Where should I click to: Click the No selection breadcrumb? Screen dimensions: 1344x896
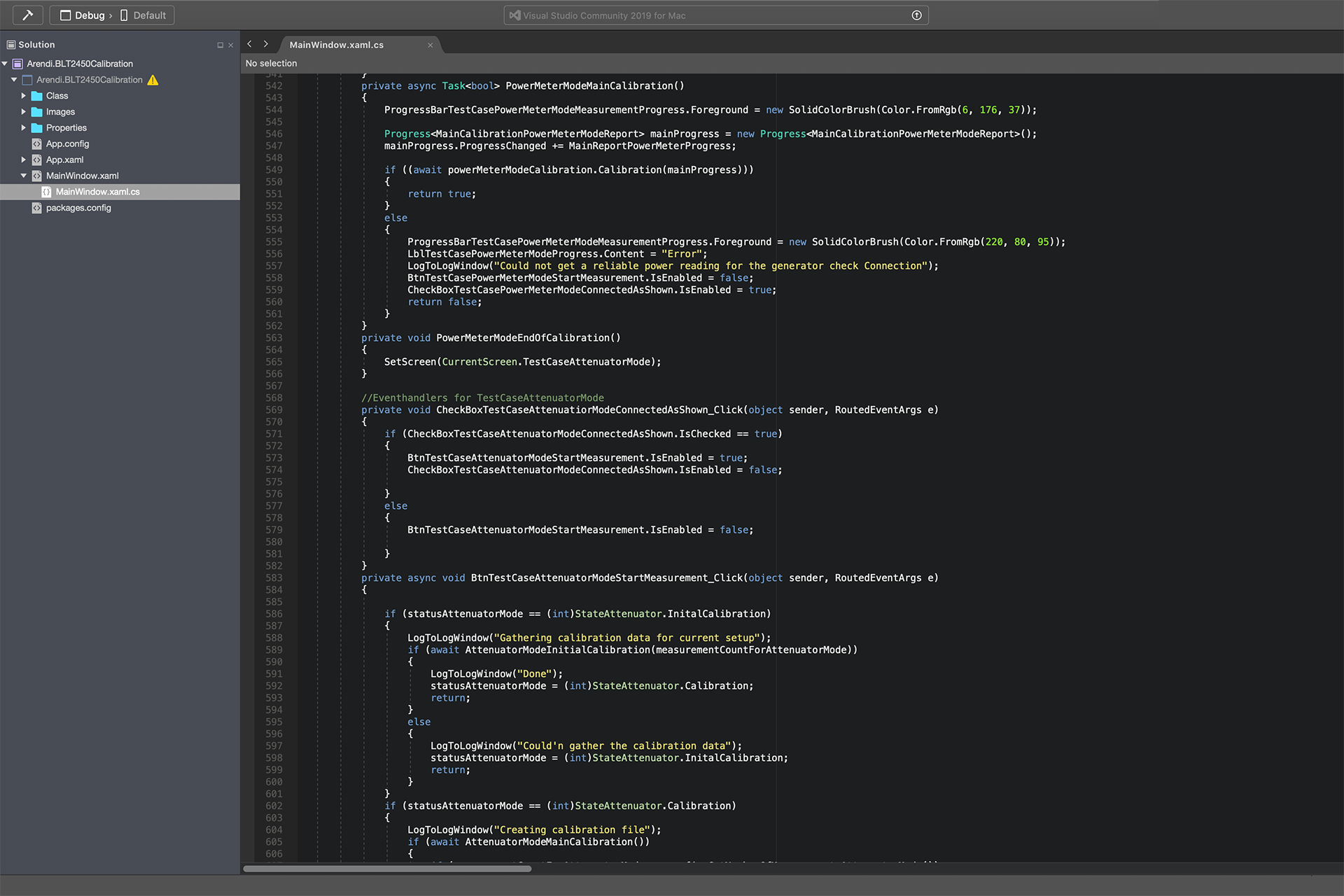pos(271,63)
